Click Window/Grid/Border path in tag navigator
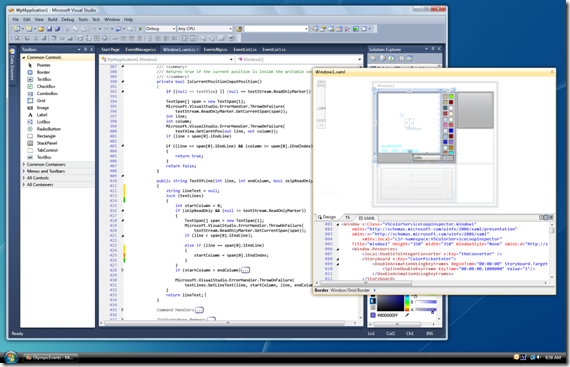This screenshot has height=367, width=570. pyautogui.click(x=350, y=290)
